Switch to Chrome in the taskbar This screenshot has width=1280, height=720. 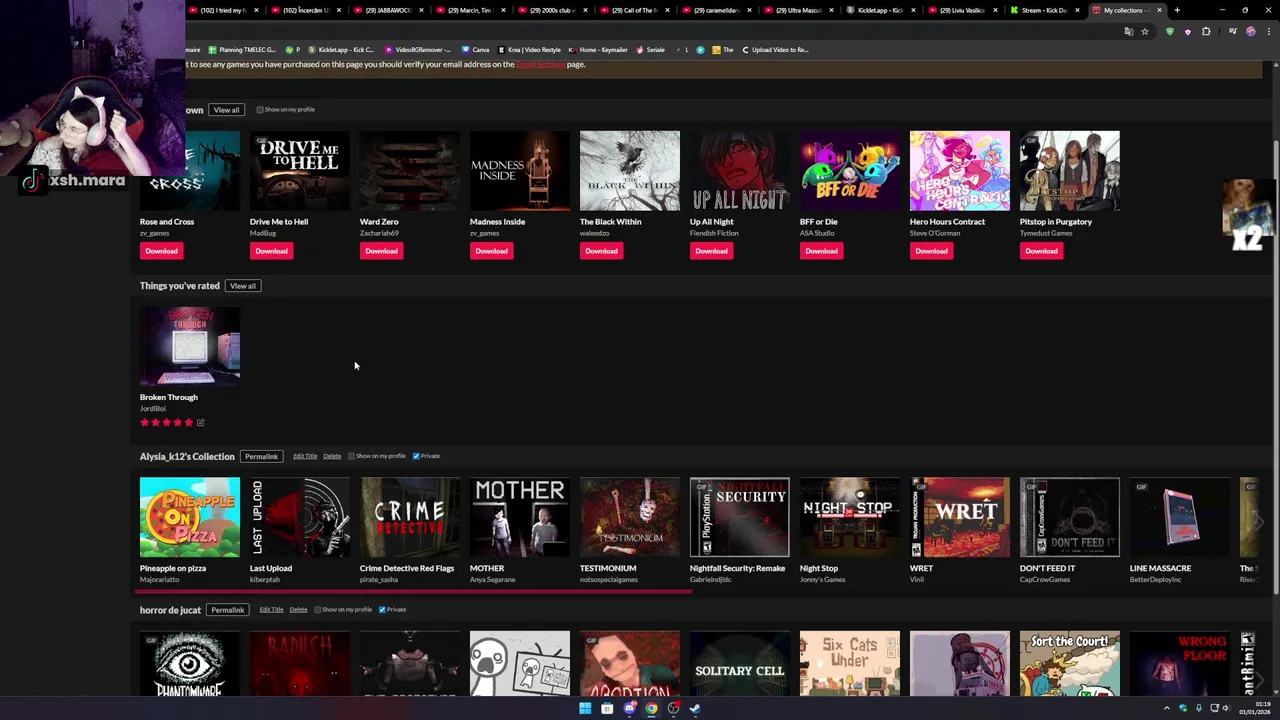tap(651, 709)
